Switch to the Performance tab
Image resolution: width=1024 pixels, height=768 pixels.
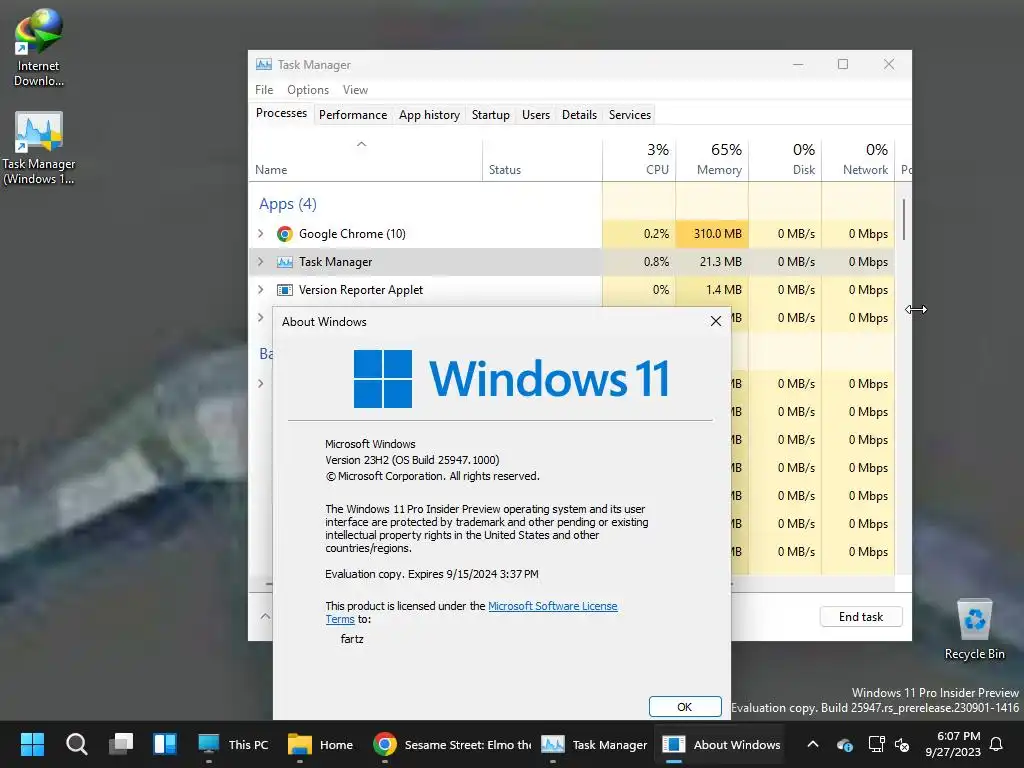point(353,115)
